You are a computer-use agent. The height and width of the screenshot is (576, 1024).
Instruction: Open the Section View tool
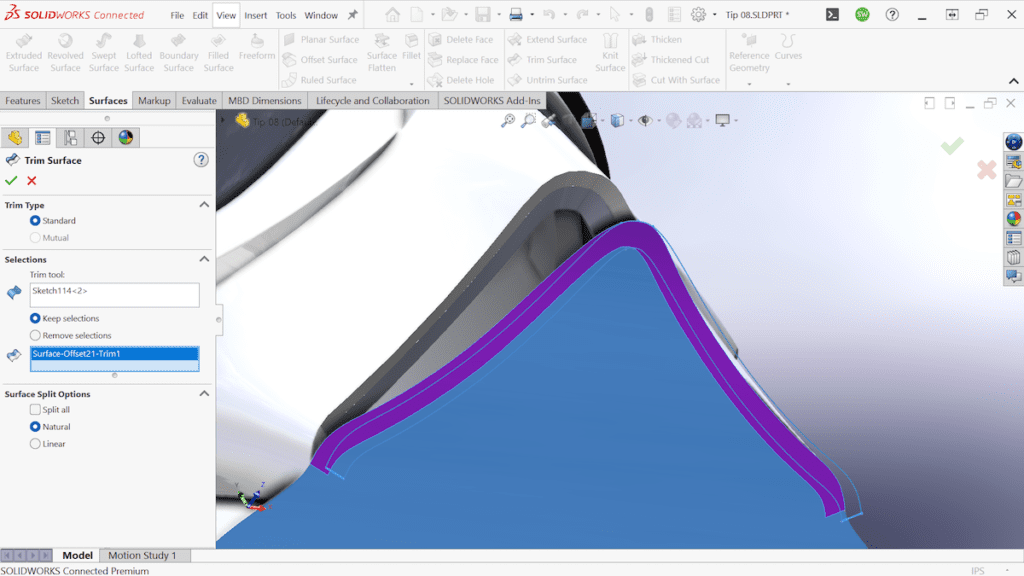click(x=588, y=120)
